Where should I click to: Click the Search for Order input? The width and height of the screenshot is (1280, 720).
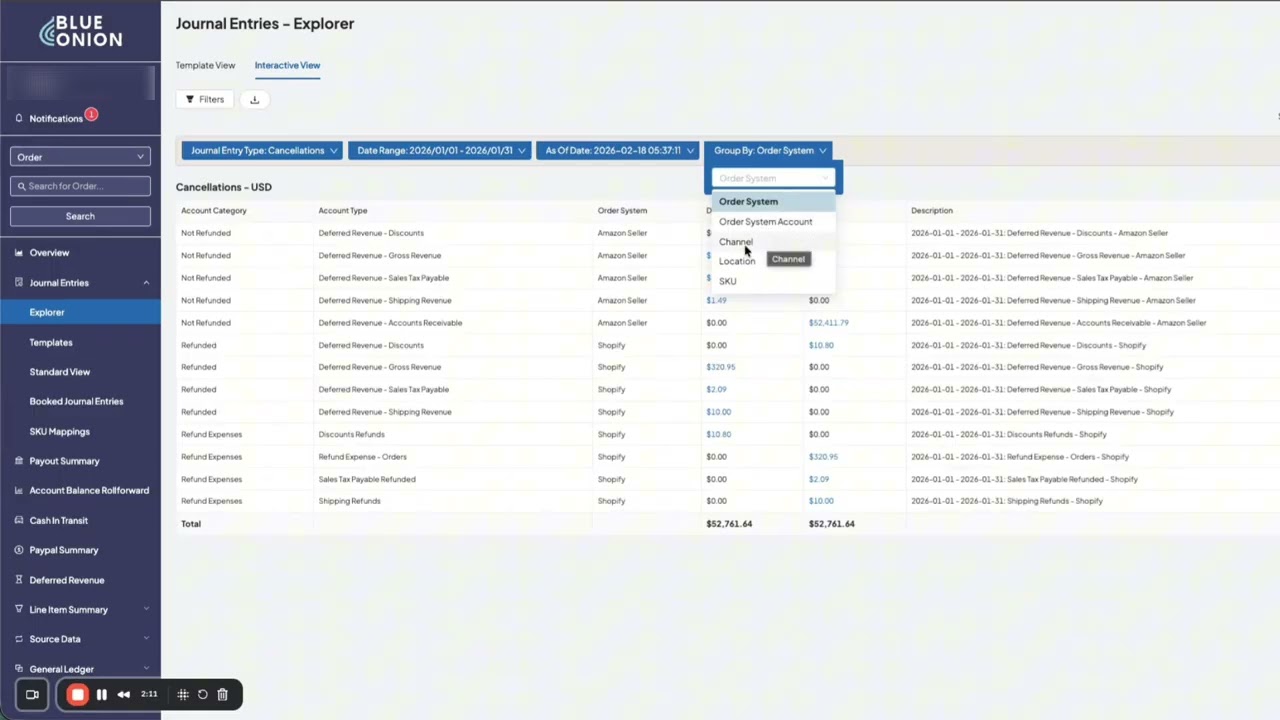[80, 186]
